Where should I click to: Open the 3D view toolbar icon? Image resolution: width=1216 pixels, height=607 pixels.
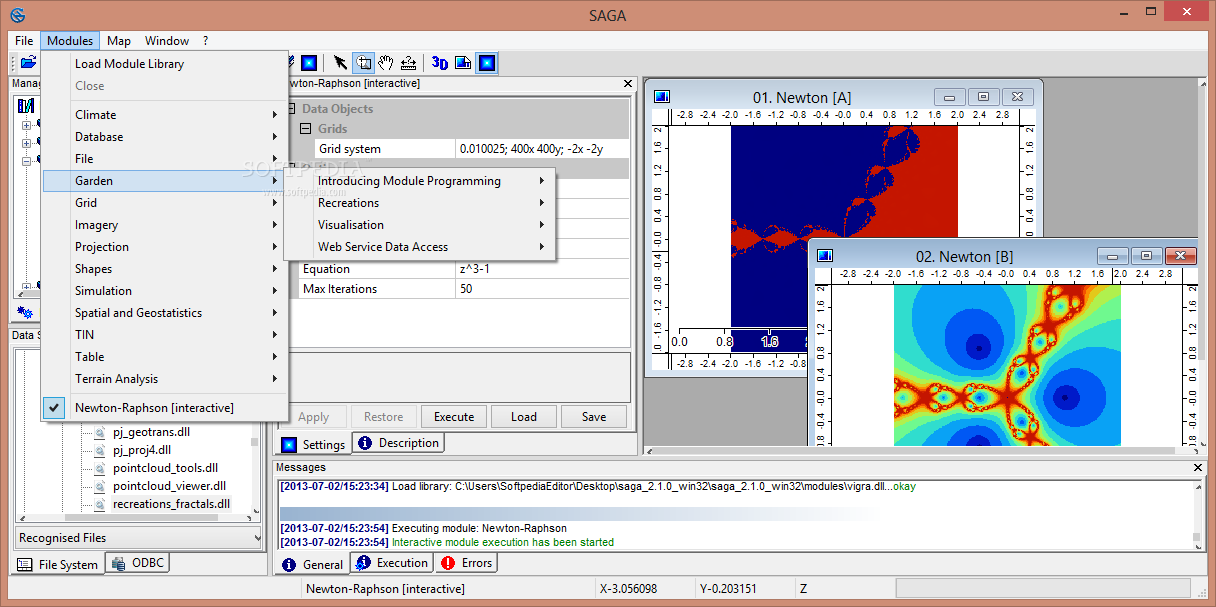tap(440, 63)
